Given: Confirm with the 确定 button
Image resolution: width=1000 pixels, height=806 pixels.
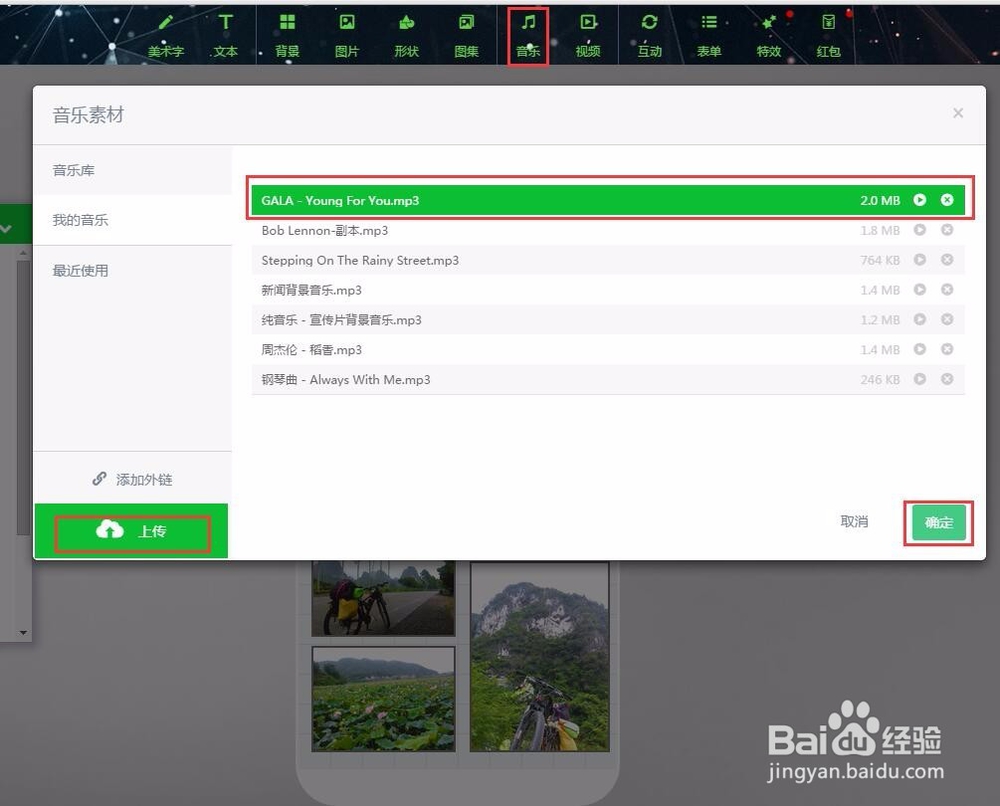Looking at the screenshot, I should [939, 523].
